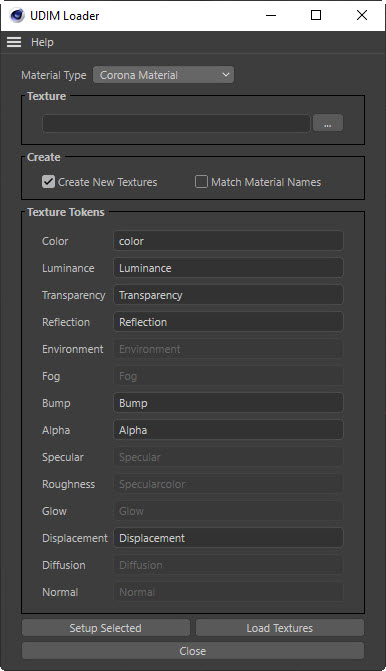Close window using title bar X

click(x=362, y=15)
